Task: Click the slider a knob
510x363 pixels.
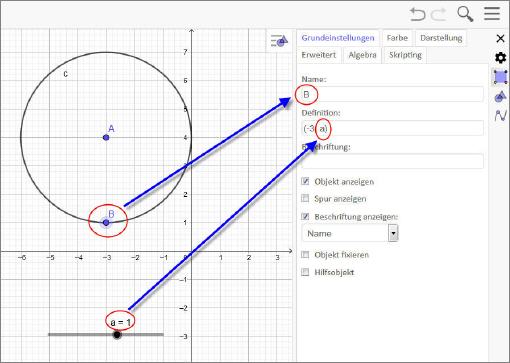Action: point(117,334)
